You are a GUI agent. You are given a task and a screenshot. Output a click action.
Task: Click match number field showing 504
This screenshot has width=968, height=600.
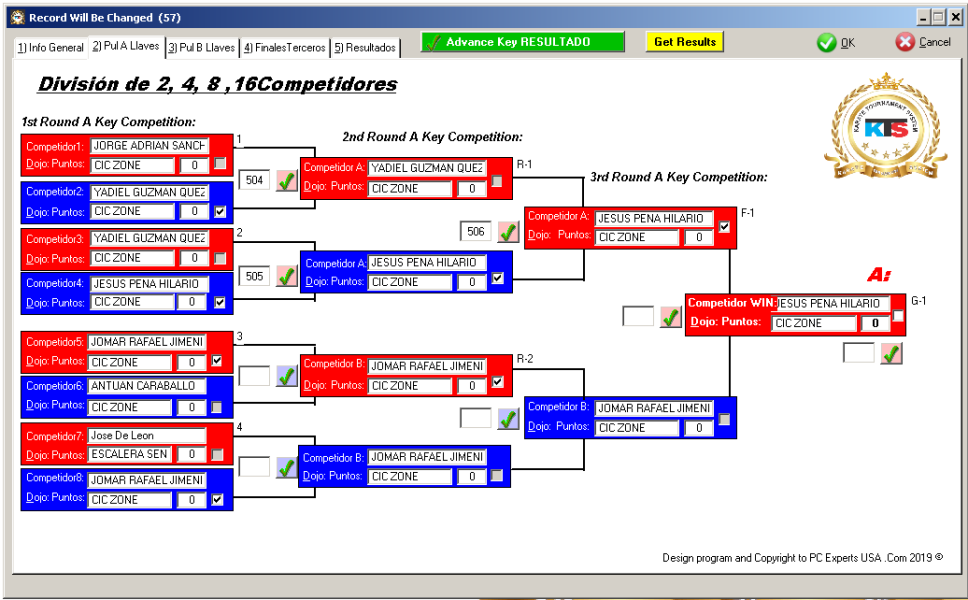click(x=254, y=180)
